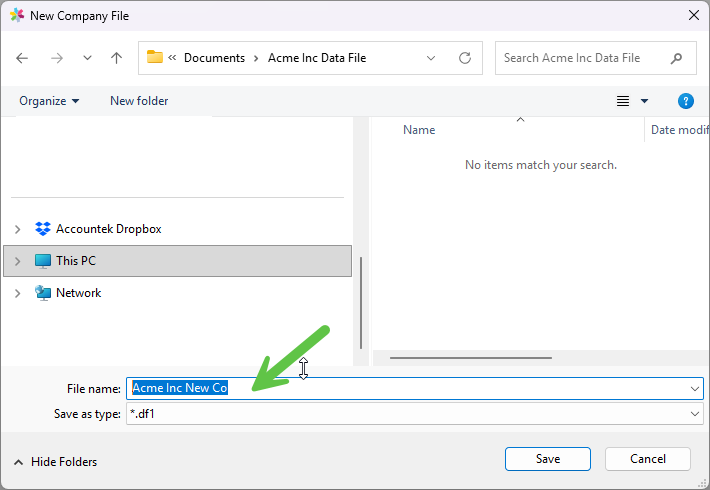710x490 pixels.
Task: Cancel the New Company File dialog
Action: click(648, 459)
